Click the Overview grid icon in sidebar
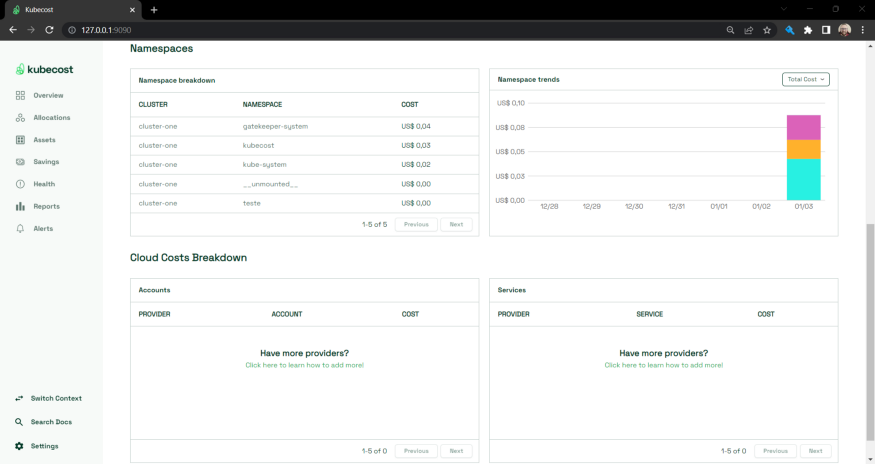The width and height of the screenshot is (875, 464). [20, 96]
